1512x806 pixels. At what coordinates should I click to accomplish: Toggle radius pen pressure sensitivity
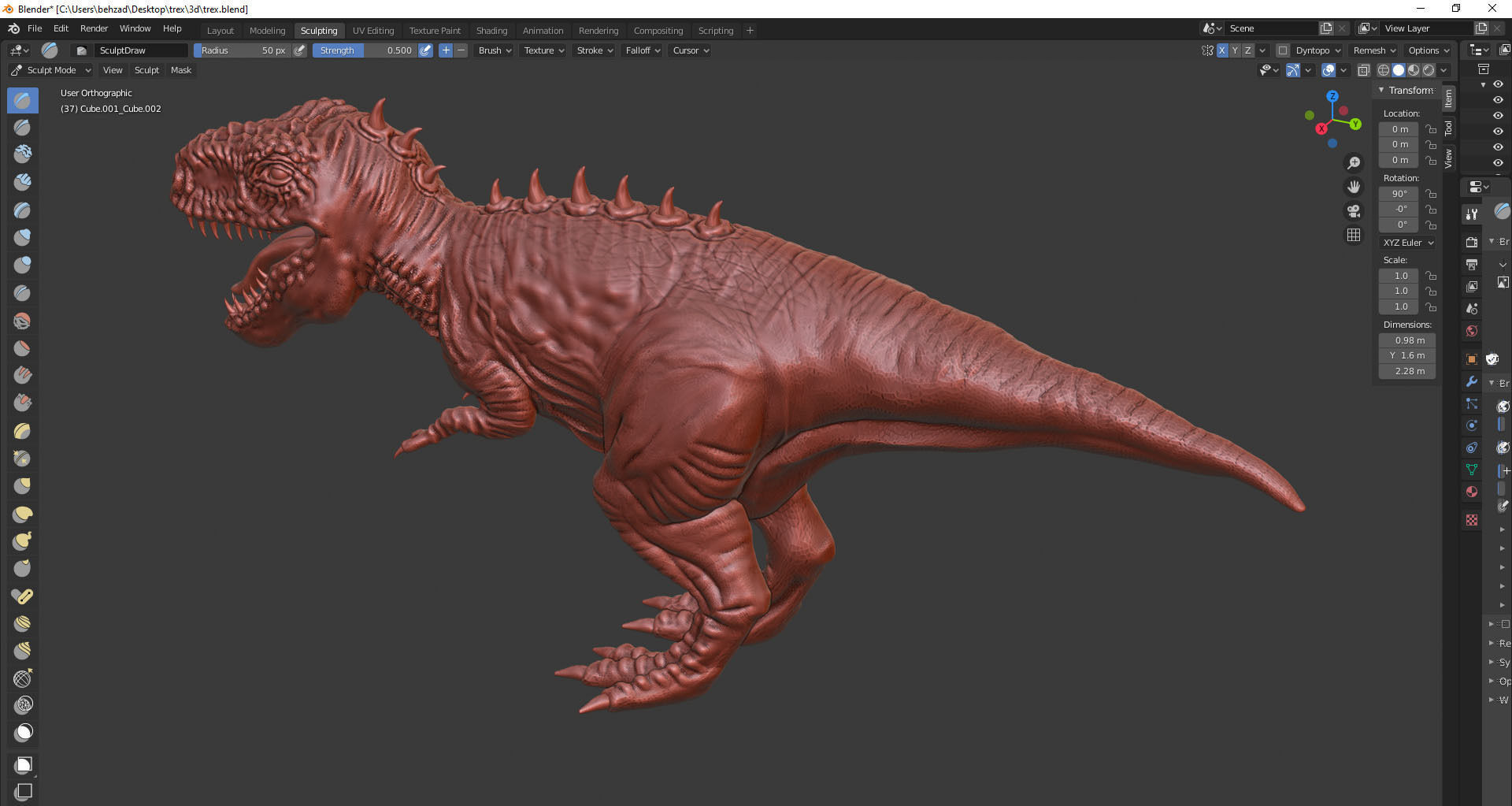point(299,50)
